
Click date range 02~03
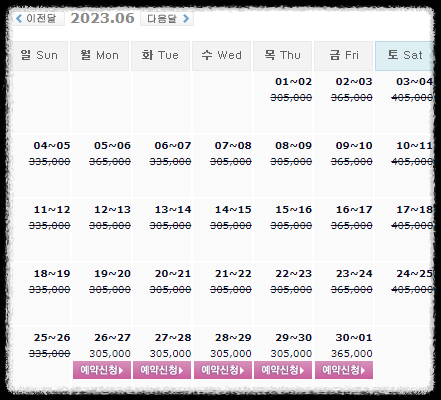click(354, 82)
